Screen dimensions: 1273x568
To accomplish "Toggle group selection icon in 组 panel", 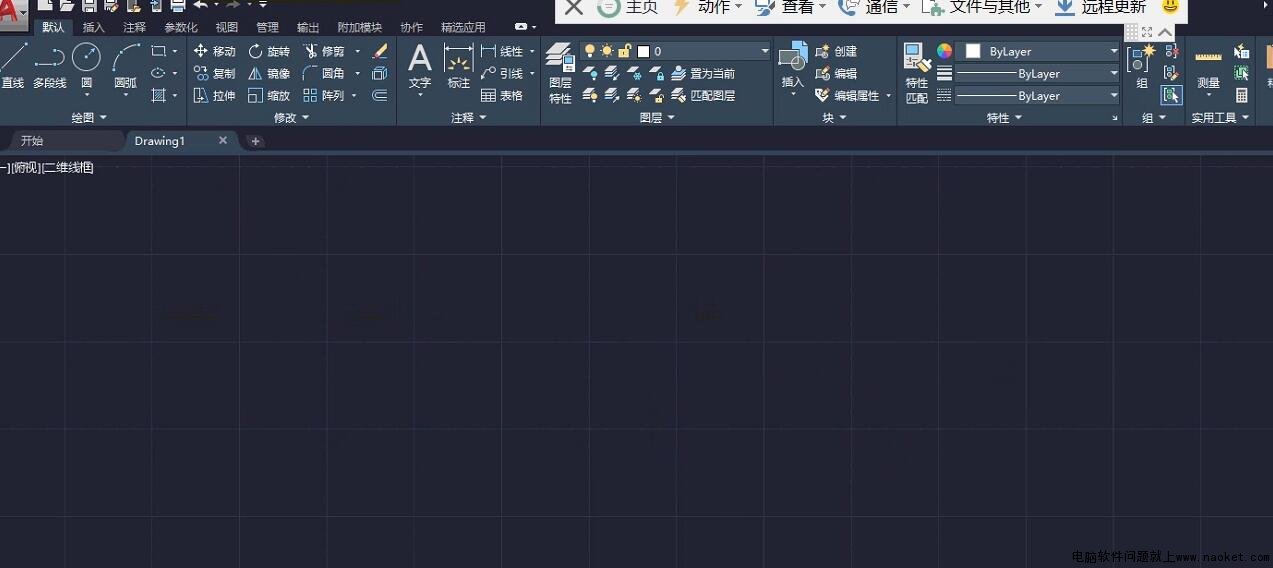I will point(1171,96).
